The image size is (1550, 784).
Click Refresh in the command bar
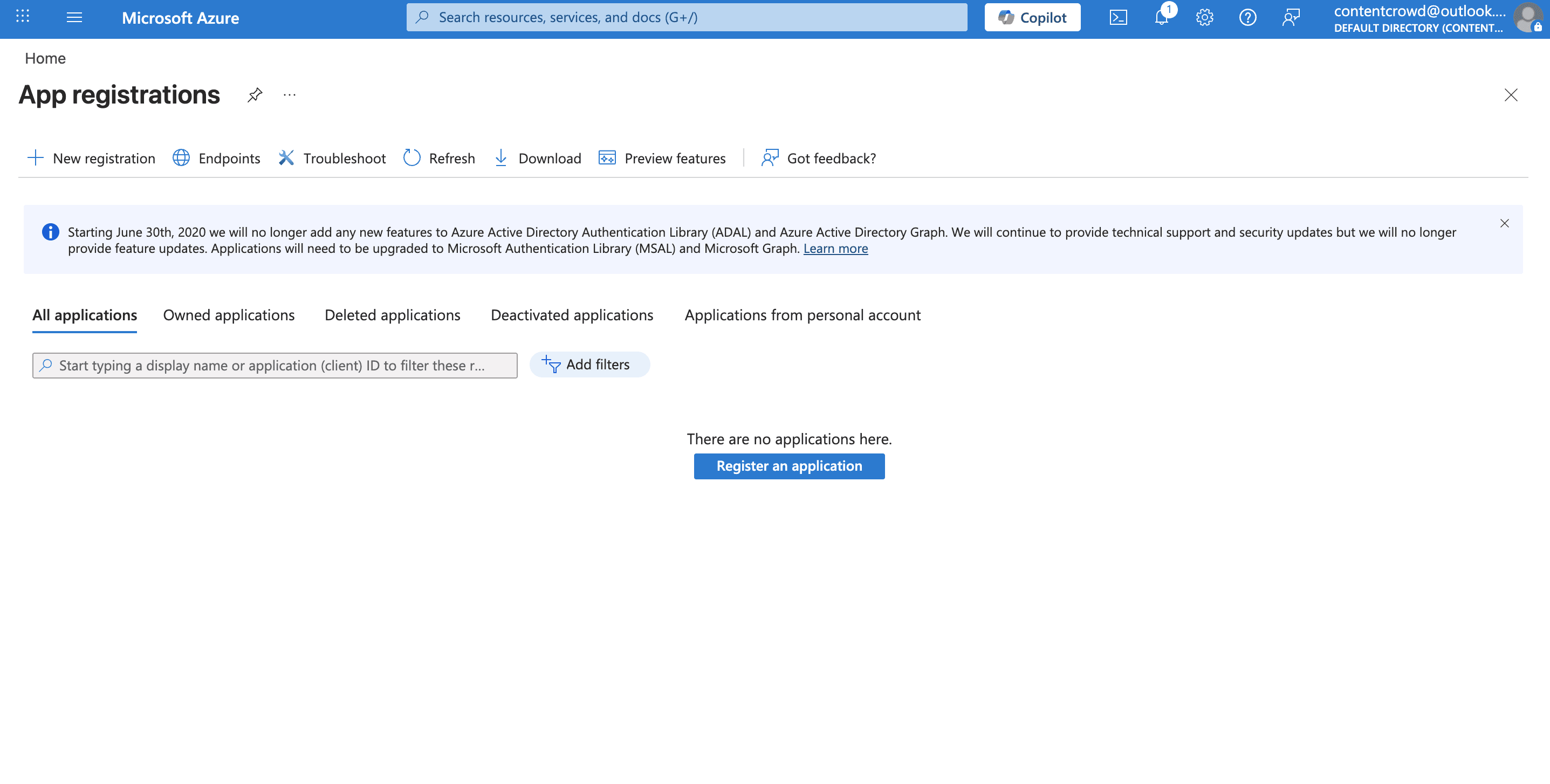[439, 158]
